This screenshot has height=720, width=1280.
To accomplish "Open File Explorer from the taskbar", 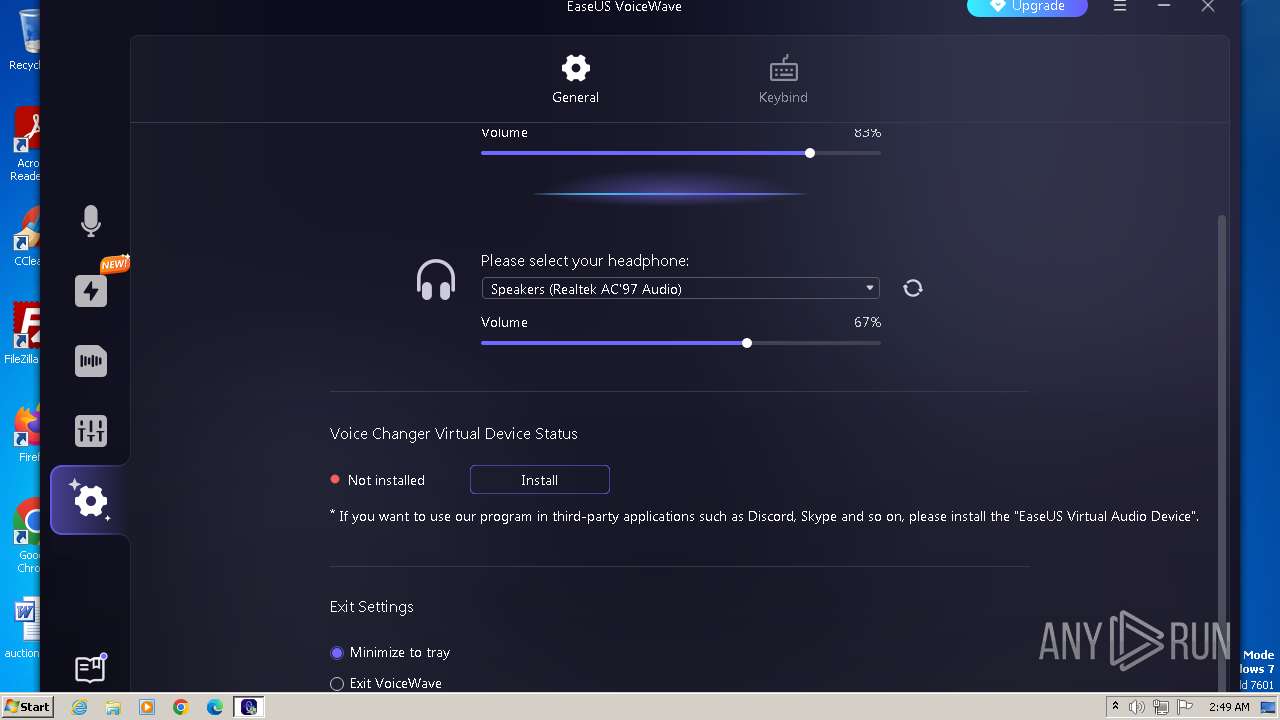I will click(x=113, y=707).
